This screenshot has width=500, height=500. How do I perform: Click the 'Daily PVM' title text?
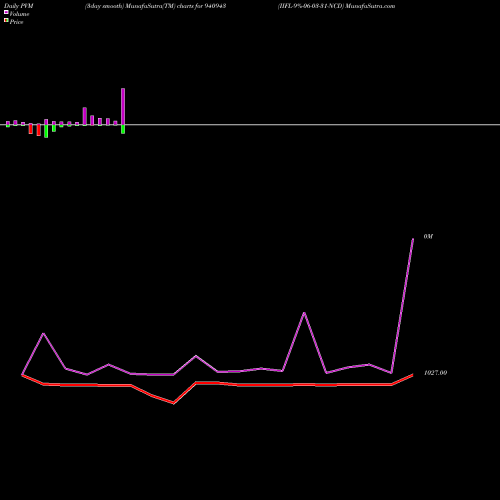19,6
